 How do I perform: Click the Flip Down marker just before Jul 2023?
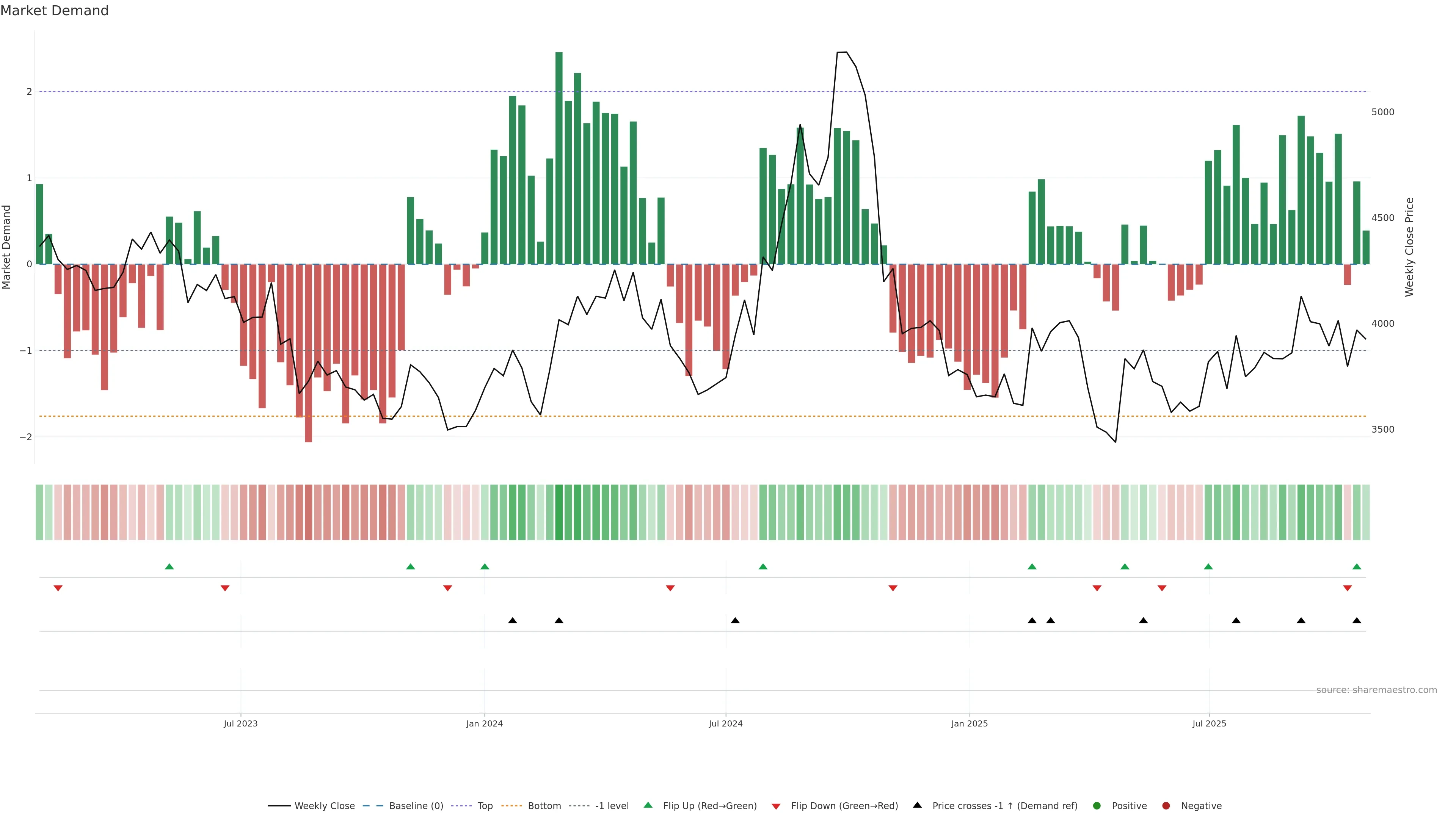point(225,588)
